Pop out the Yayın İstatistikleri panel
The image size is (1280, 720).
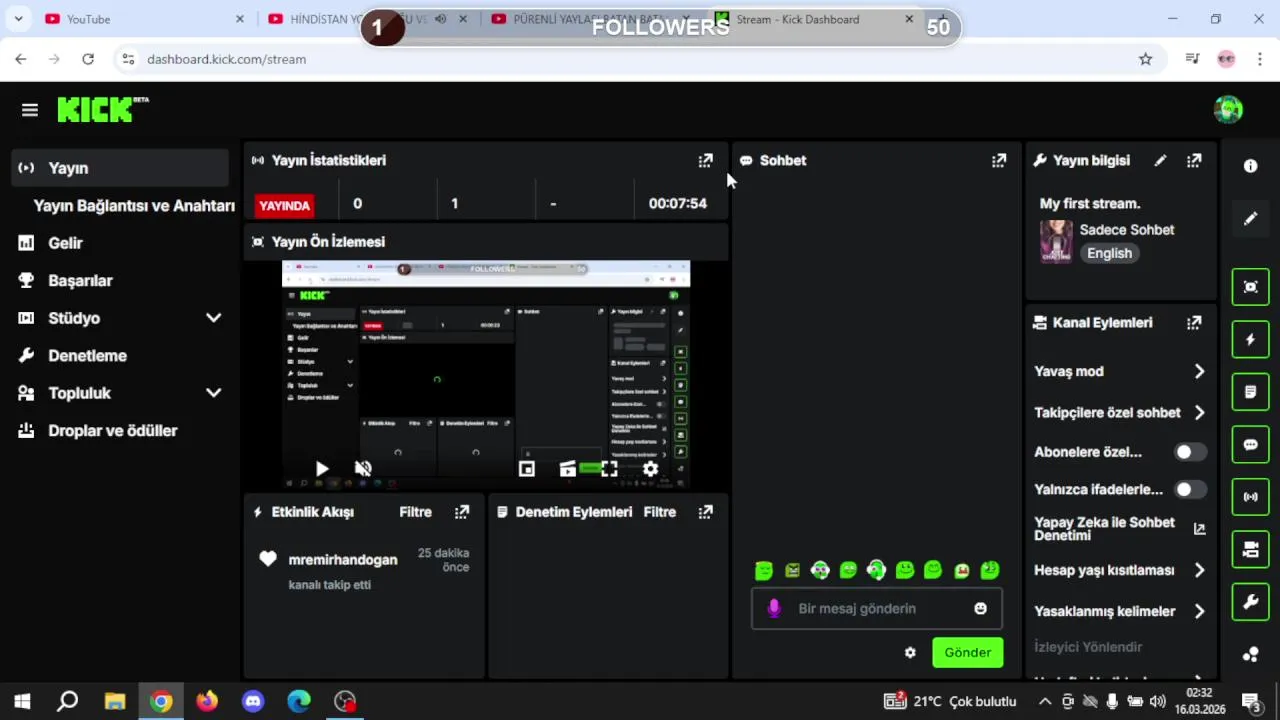[705, 160]
